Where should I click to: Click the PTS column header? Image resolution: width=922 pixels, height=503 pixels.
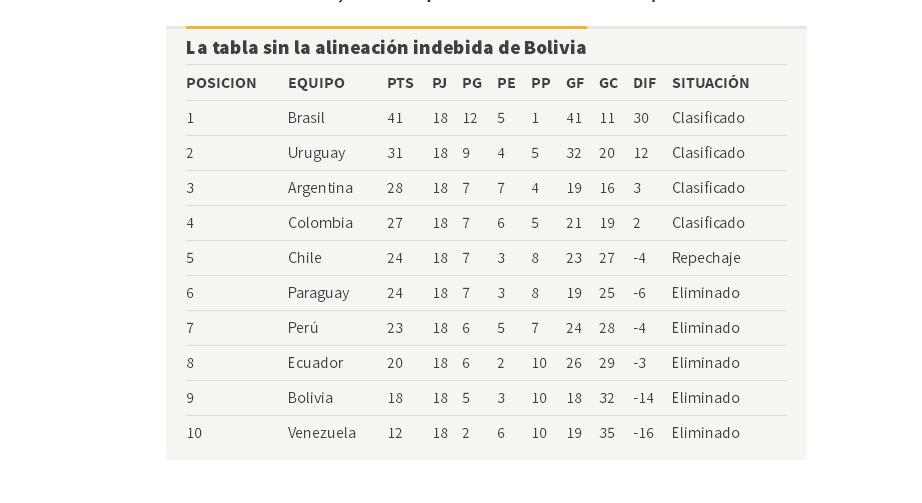(x=400, y=83)
